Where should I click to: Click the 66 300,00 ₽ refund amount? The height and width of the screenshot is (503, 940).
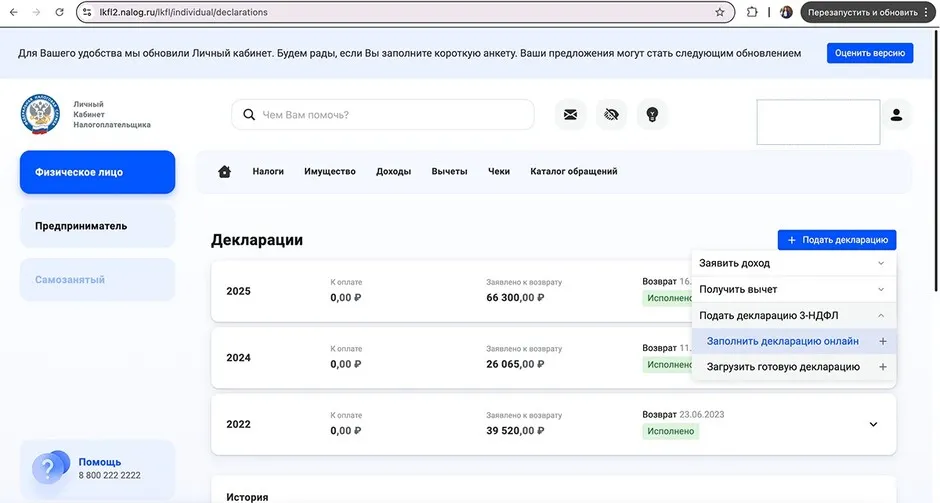click(515, 297)
